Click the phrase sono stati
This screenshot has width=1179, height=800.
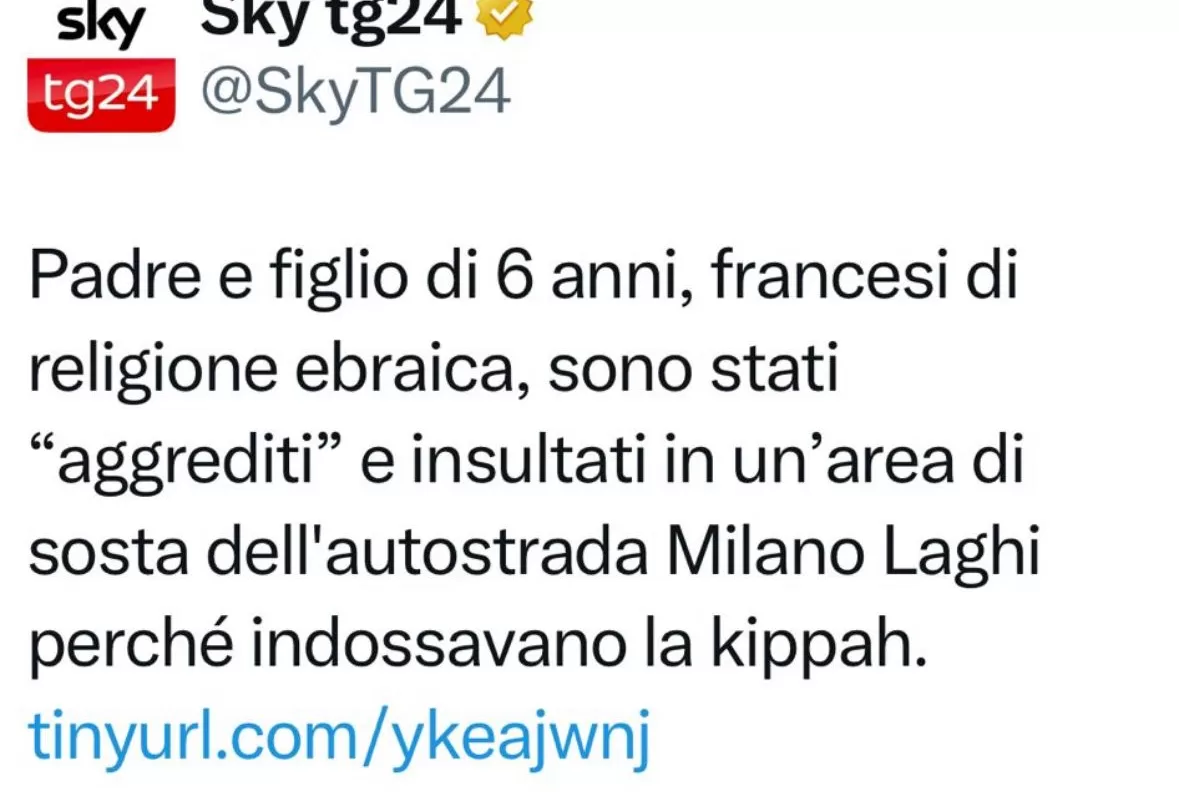[x=693, y=368]
